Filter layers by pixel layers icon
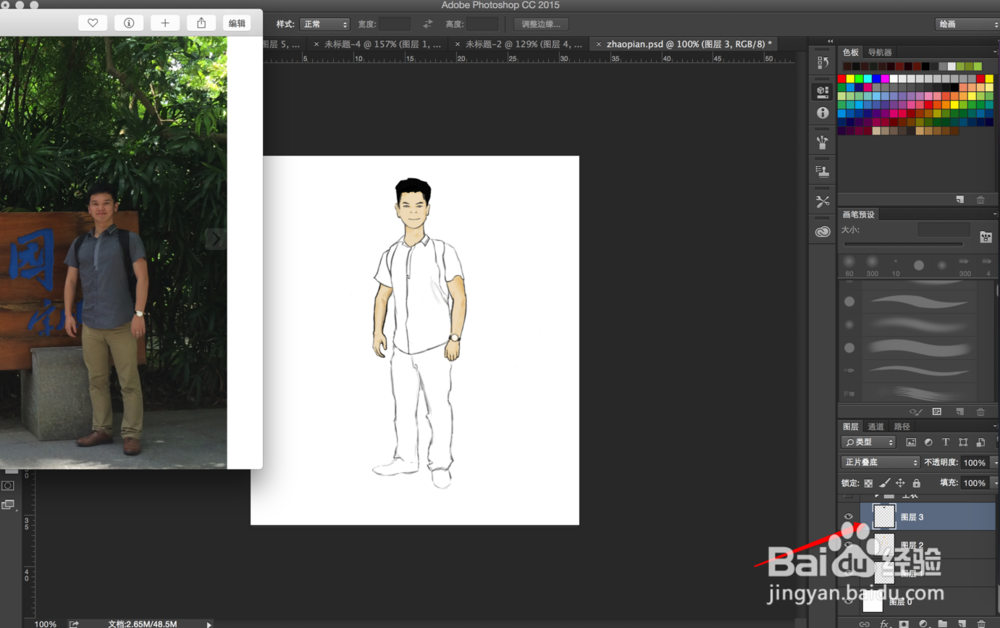 click(x=911, y=442)
